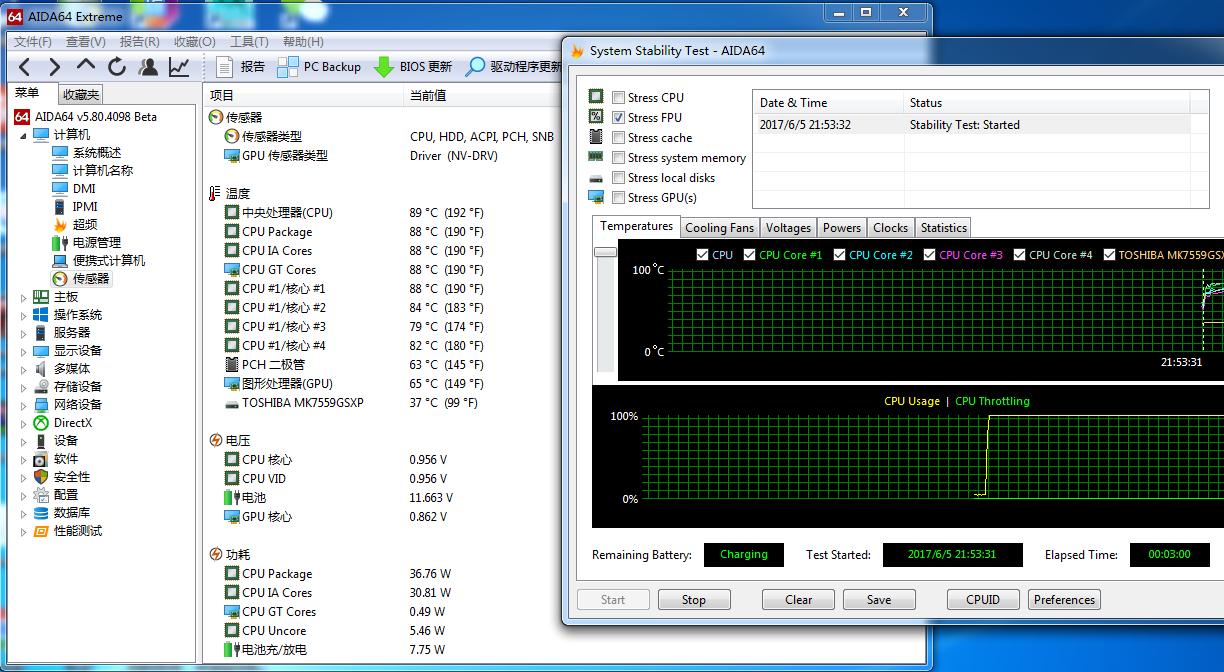Image resolution: width=1224 pixels, height=672 pixels.
Task: Expand the 主板 tree node
Action: tap(24, 297)
